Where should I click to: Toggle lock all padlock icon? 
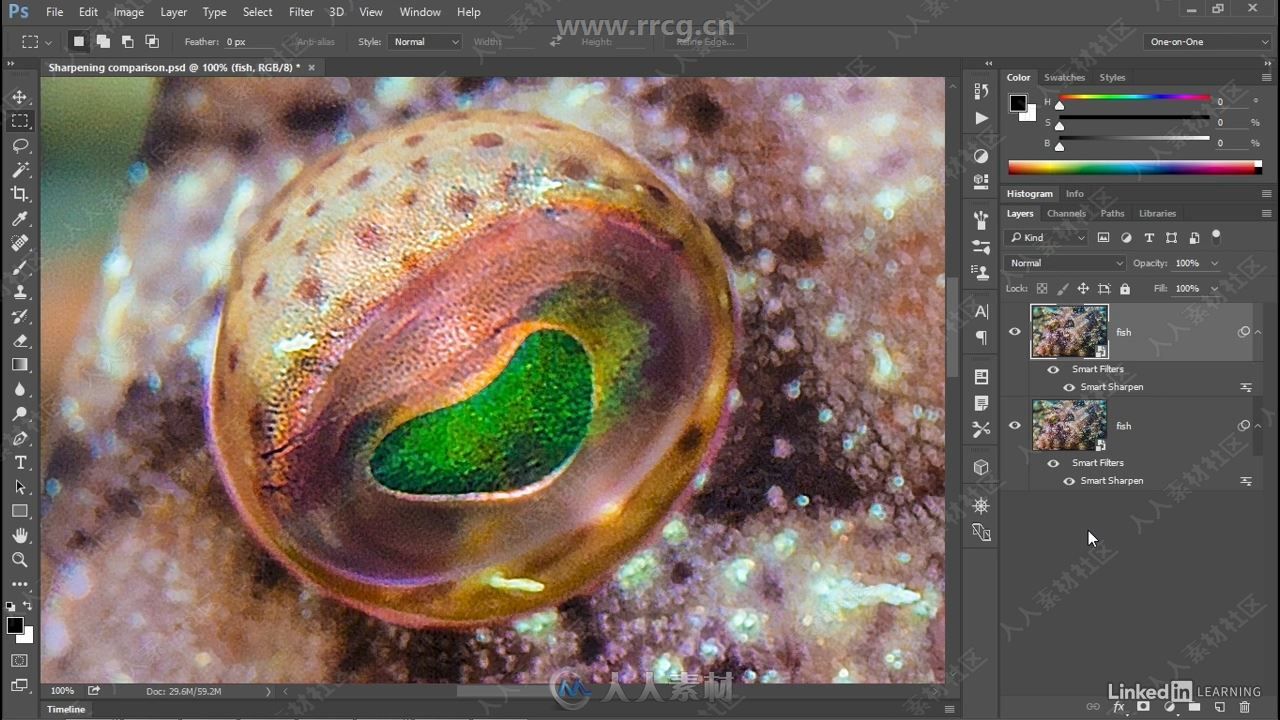[x=1125, y=289]
